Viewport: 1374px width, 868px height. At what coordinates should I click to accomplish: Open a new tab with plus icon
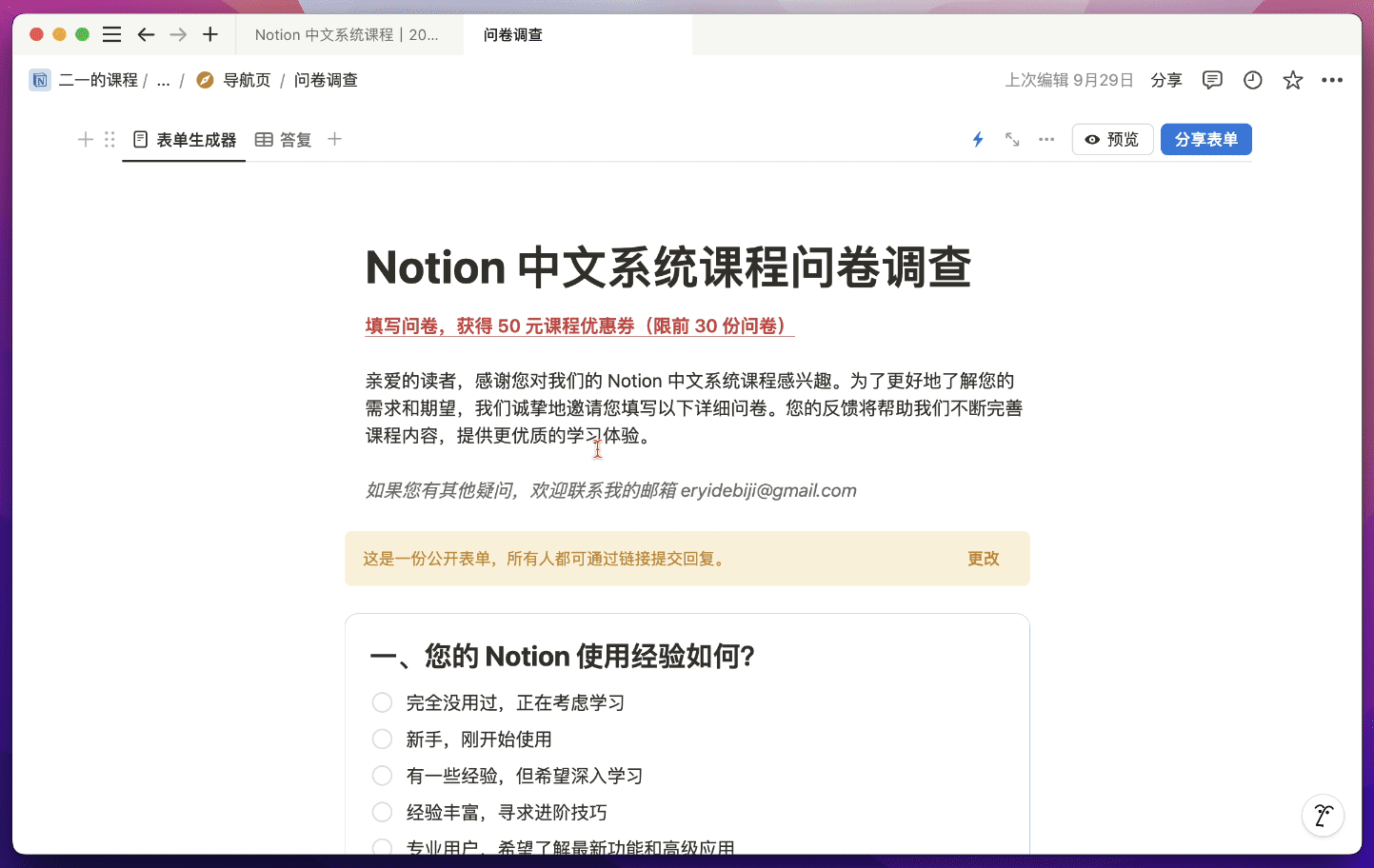[210, 34]
